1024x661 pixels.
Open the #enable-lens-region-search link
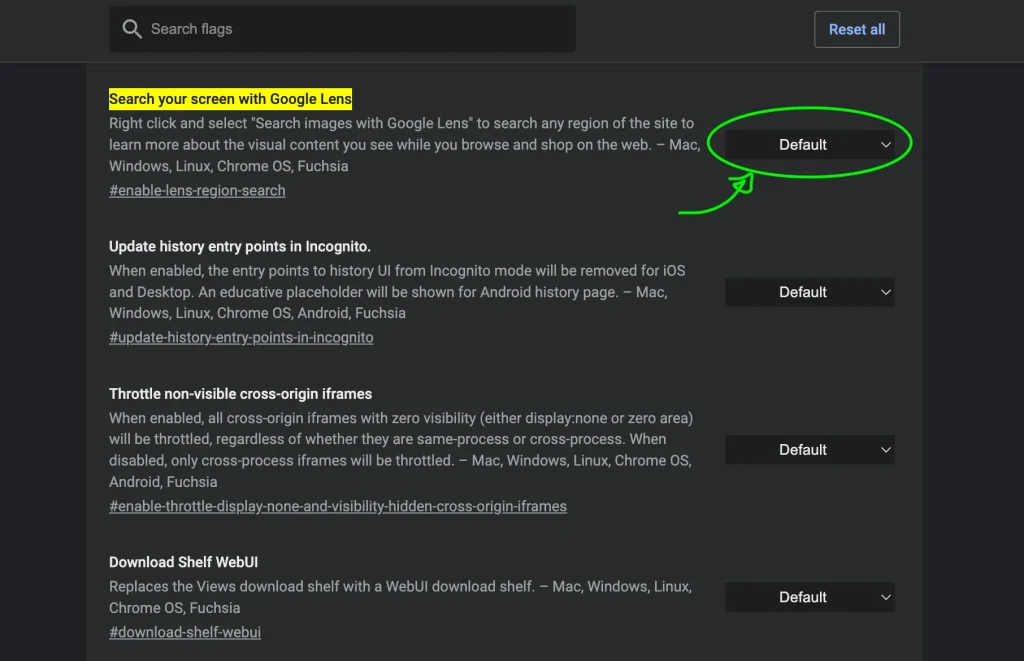197,191
